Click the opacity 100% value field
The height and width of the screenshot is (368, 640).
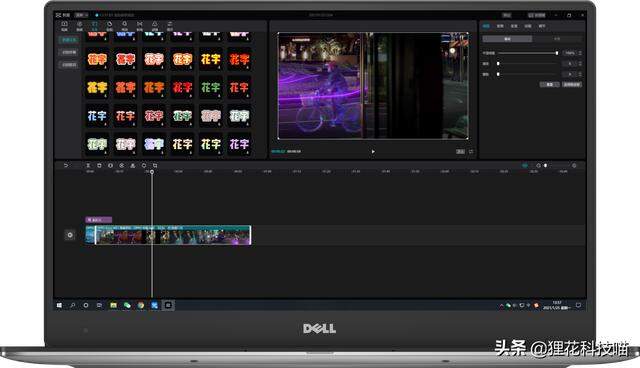(570, 53)
